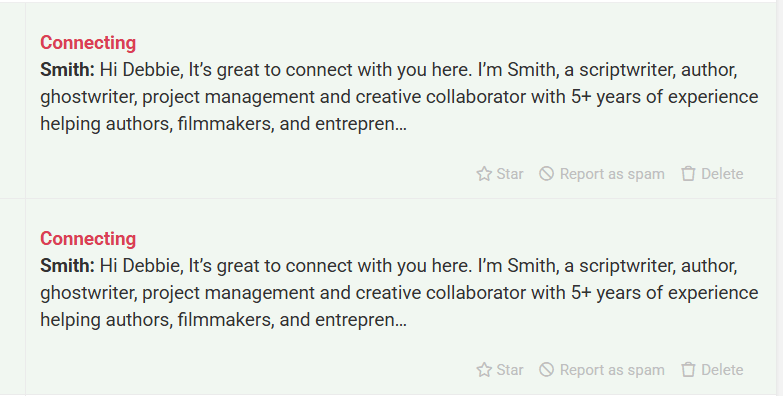Viewport: 783px width, 396px height.
Task: Click the star icon on the second Smith message
Action: (484, 370)
